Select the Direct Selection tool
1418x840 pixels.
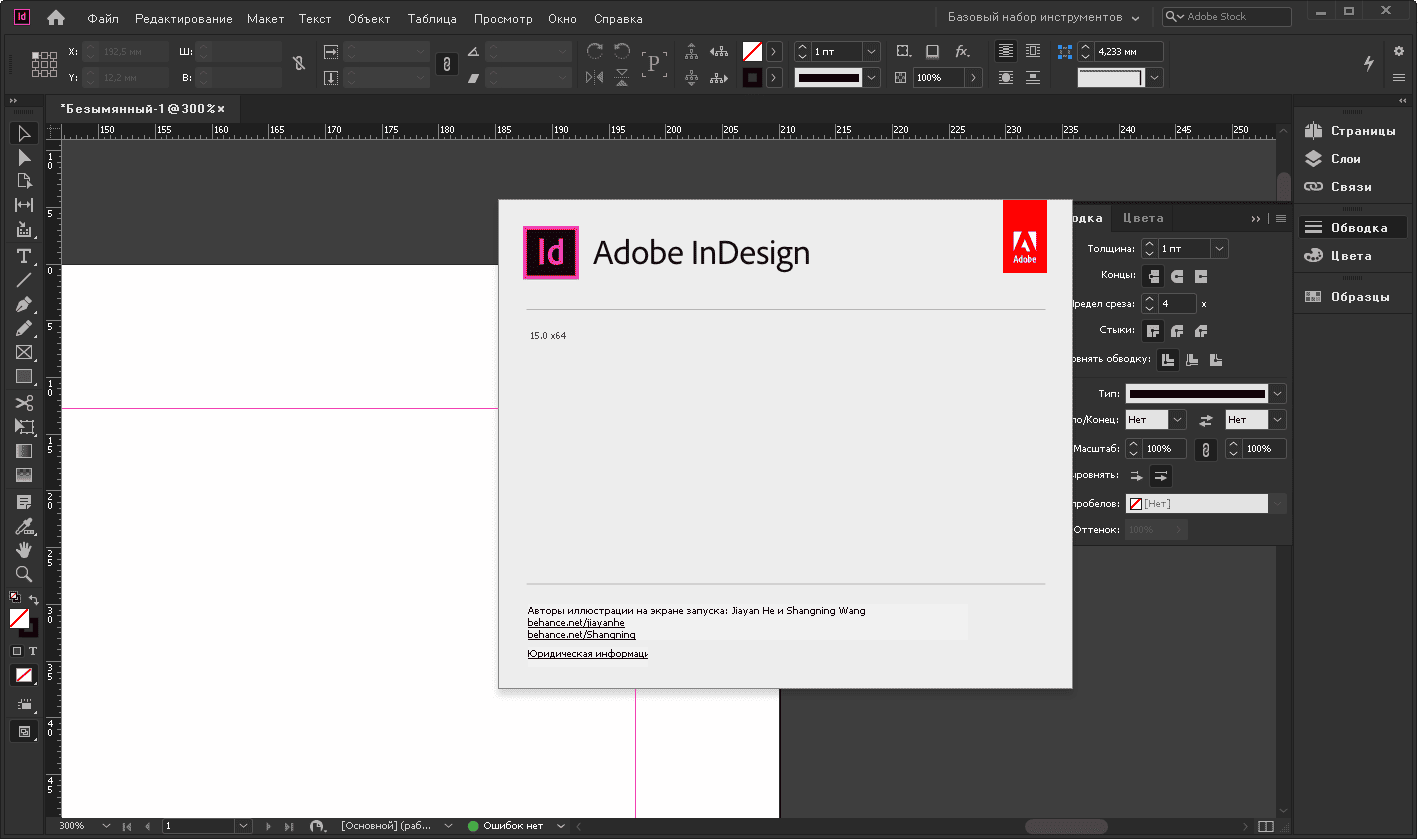pos(24,158)
